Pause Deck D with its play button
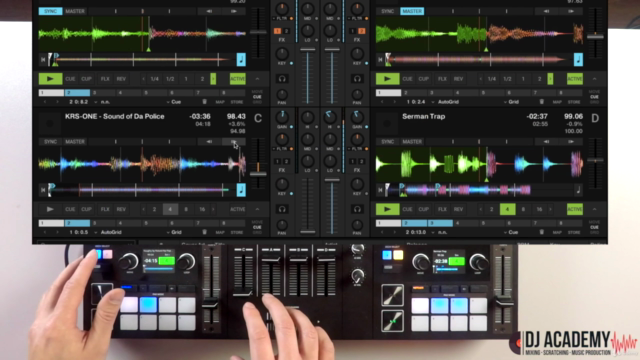Screen dimensions: 640x360 [387, 209]
